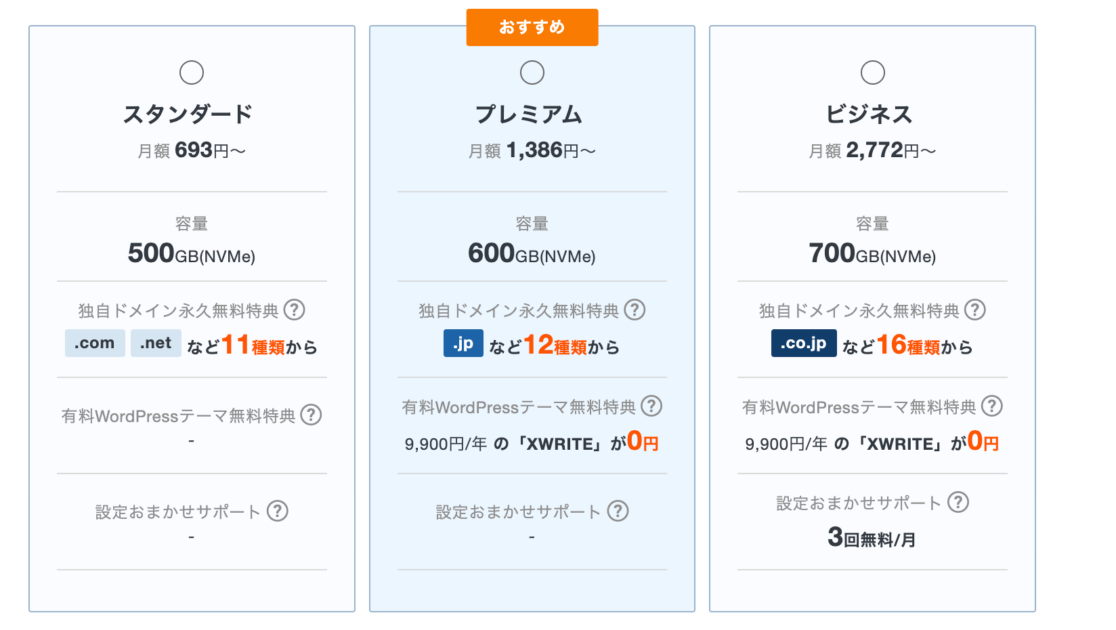This screenshot has height=630, width=1116.
Task: Click プレミアム 設定おまかせサポート help icon
Action: tap(618, 511)
